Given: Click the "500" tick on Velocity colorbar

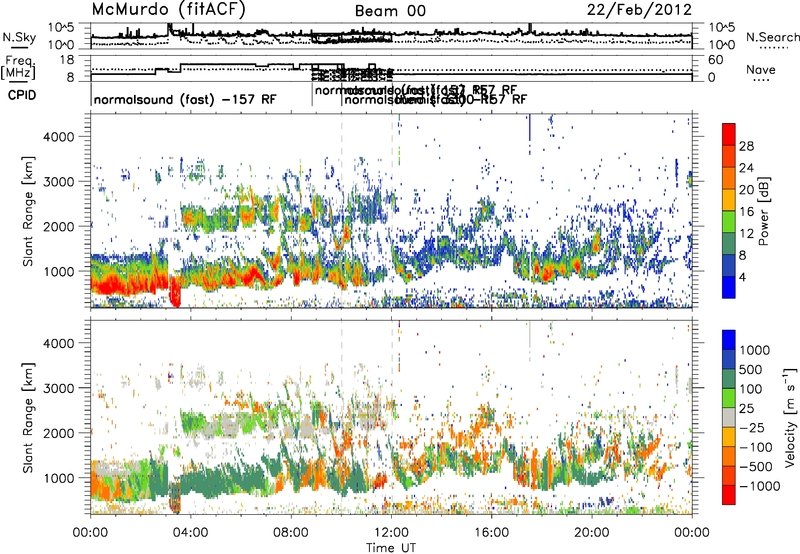Looking at the screenshot, I should (751, 369).
